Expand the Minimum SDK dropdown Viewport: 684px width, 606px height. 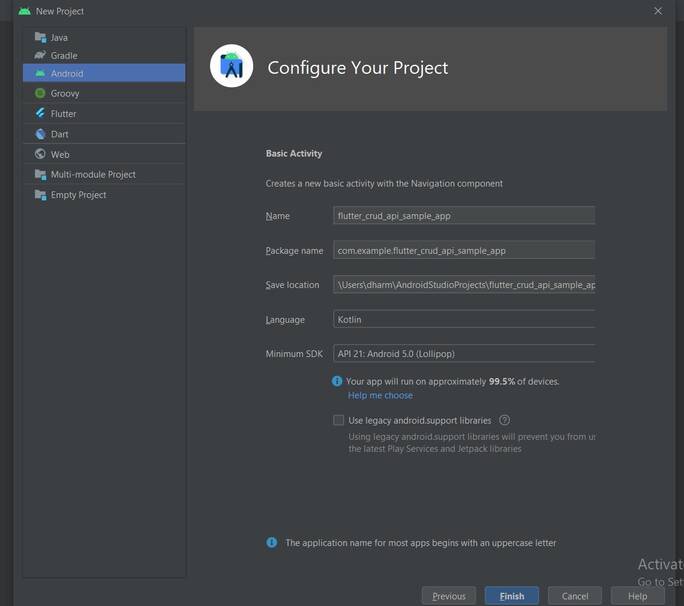(x=463, y=353)
